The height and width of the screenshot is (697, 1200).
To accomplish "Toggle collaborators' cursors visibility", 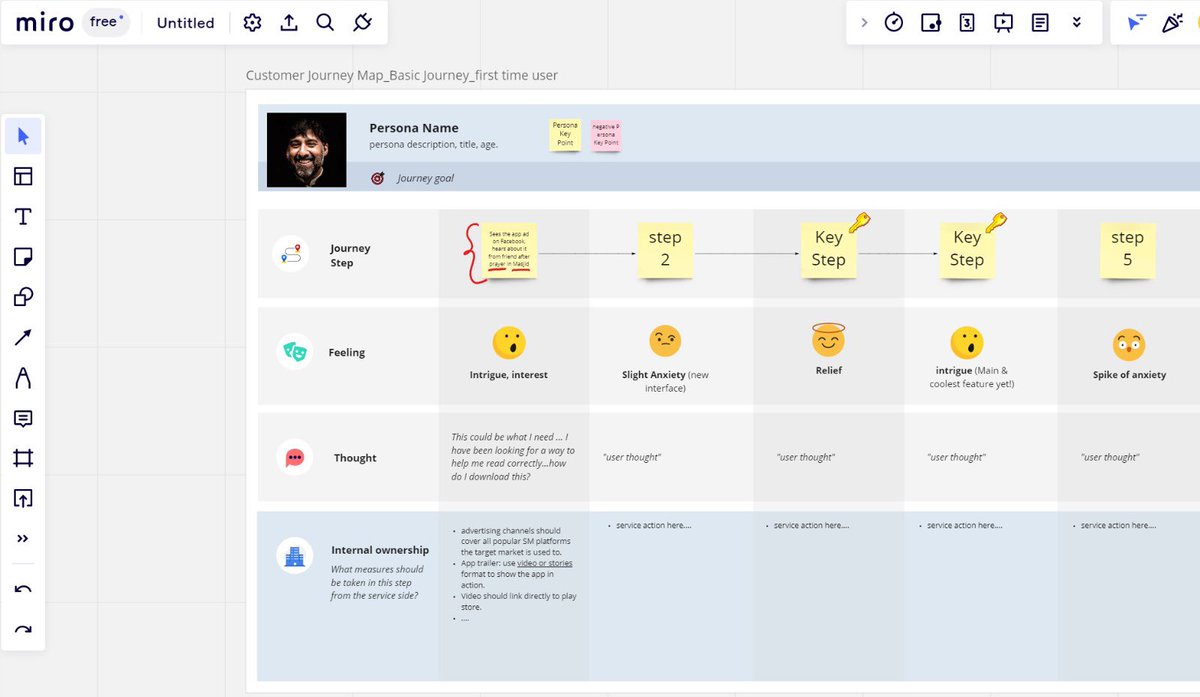I will [1136, 22].
